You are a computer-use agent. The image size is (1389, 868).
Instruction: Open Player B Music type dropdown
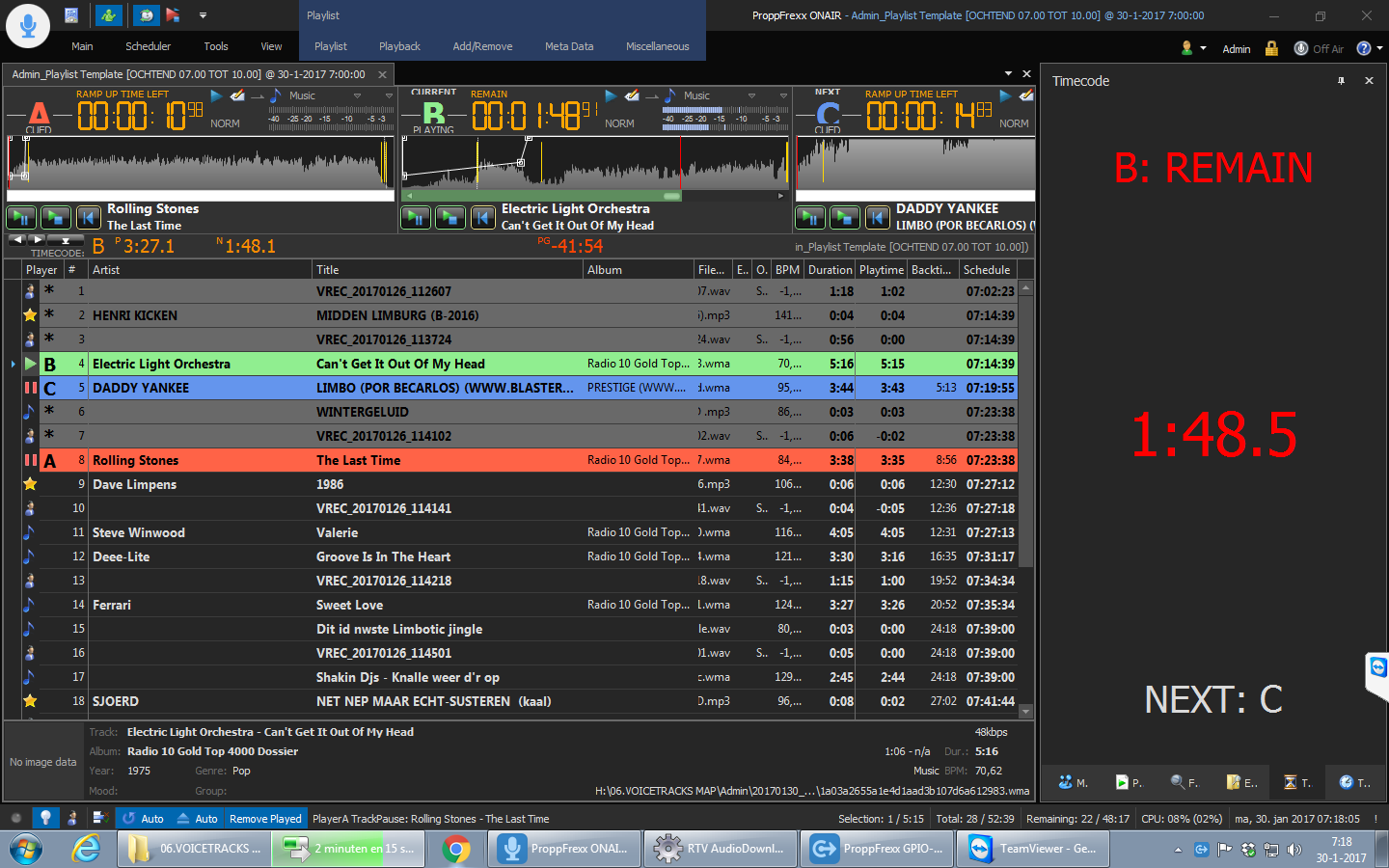coord(751,95)
